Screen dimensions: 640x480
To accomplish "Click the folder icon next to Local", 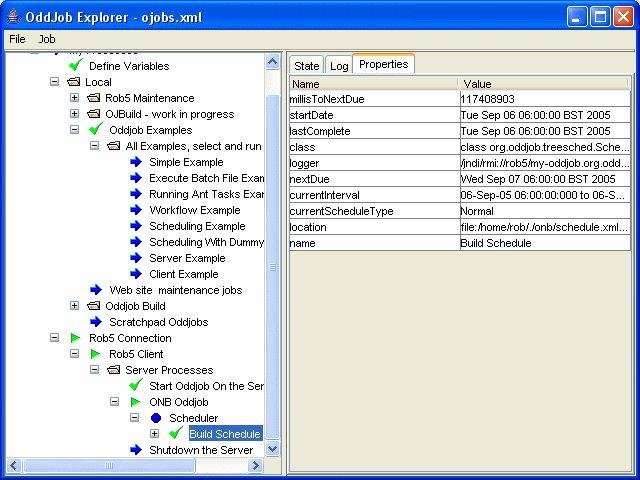I will coord(73,82).
